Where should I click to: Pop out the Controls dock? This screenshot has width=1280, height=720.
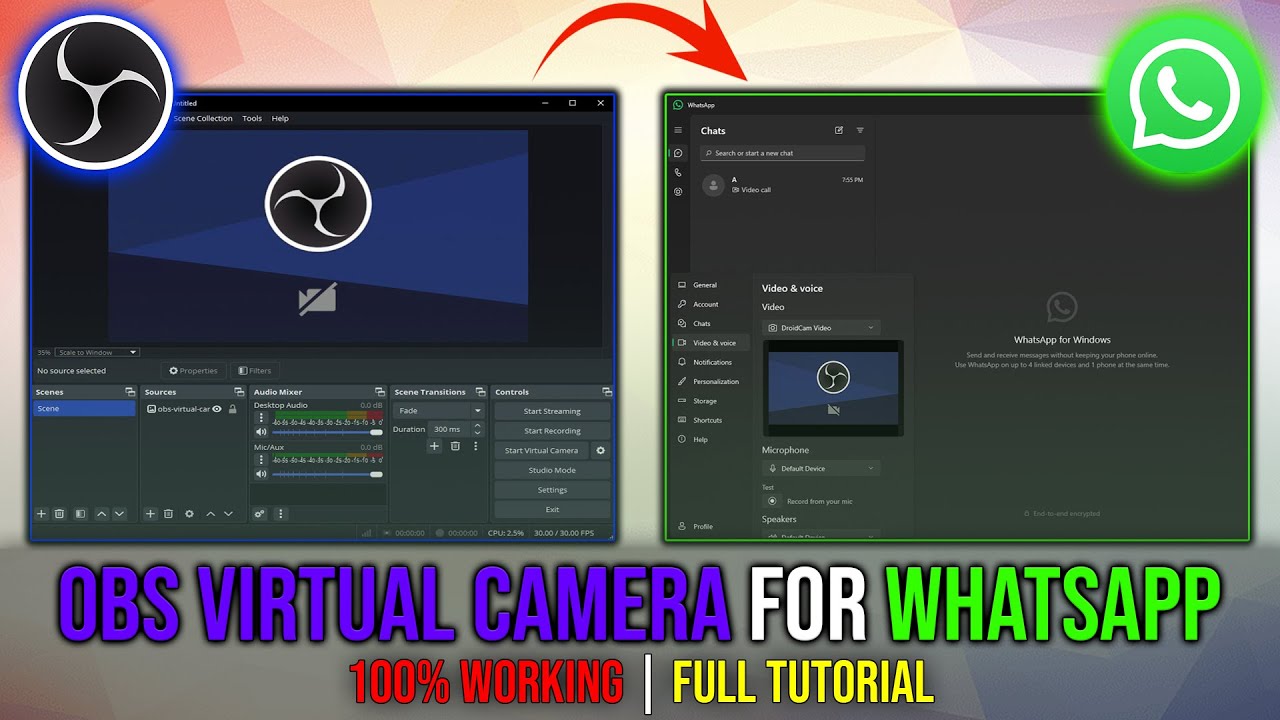click(606, 392)
